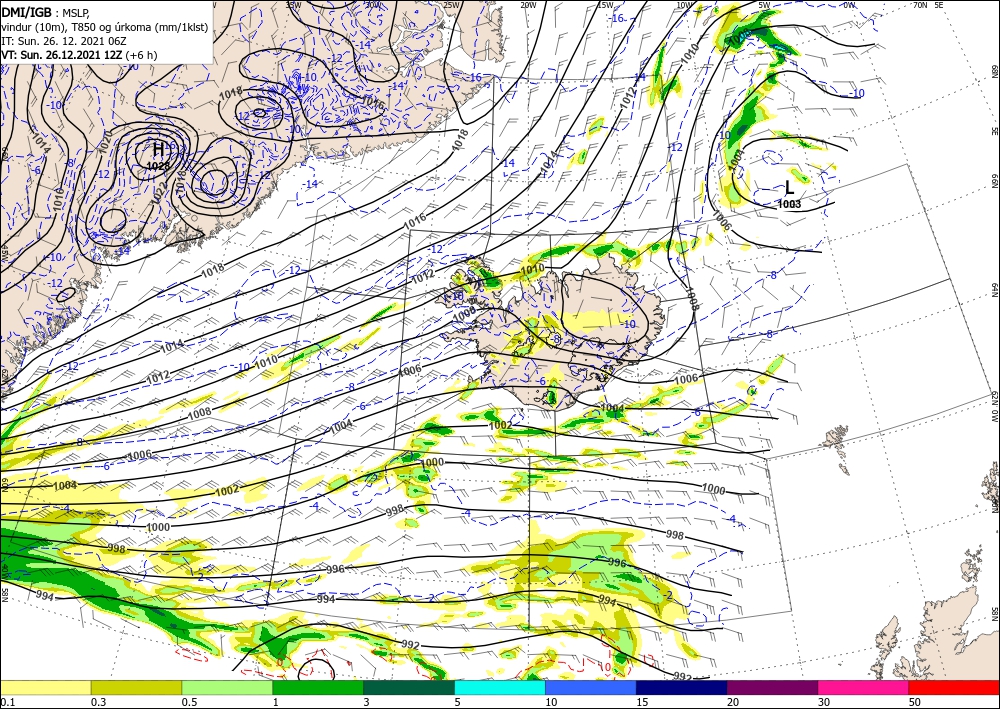Click the '30' legend value
The width and height of the screenshot is (1000, 709).
824,702
